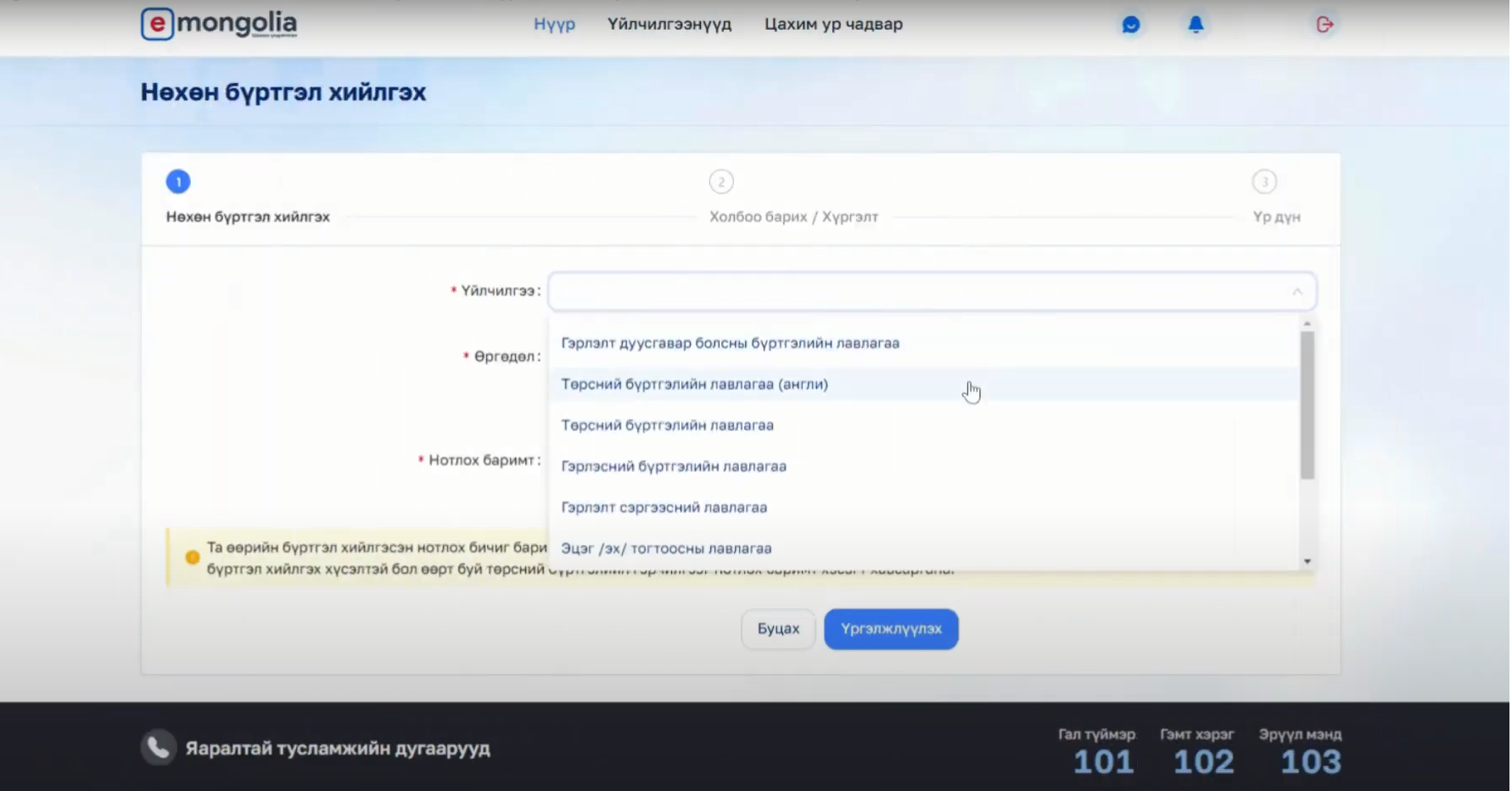This screenshot has height=791, width=1512.
Task: Click the logout icon
Action: [1326, 25]
